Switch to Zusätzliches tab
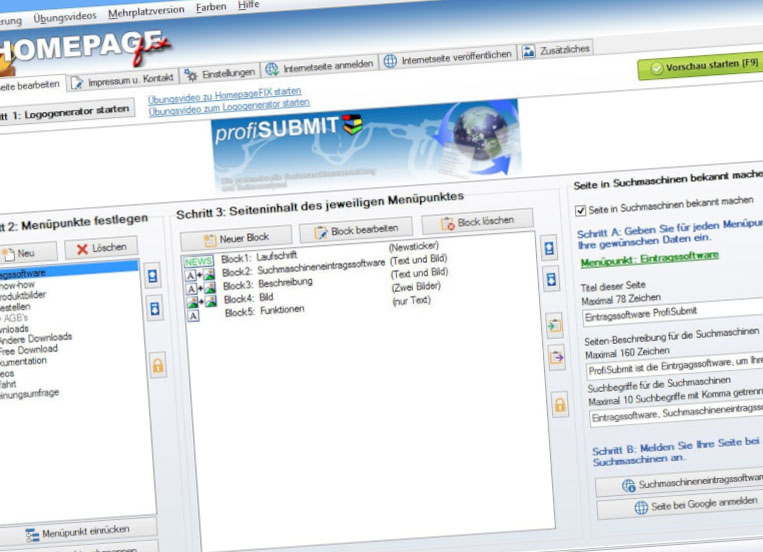The height and width of the screenshot is (552, 763). click(x=556, y=50)
